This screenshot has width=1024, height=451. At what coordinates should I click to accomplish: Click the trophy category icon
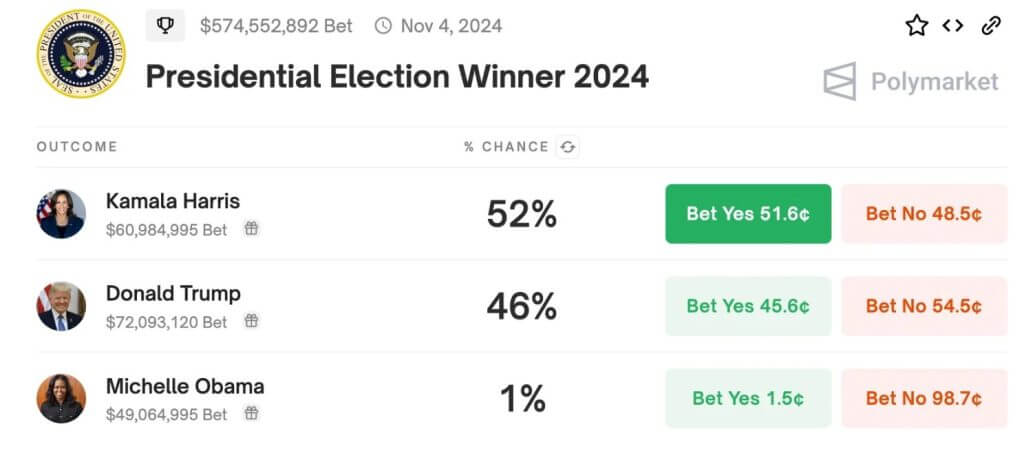pos(165,25)
